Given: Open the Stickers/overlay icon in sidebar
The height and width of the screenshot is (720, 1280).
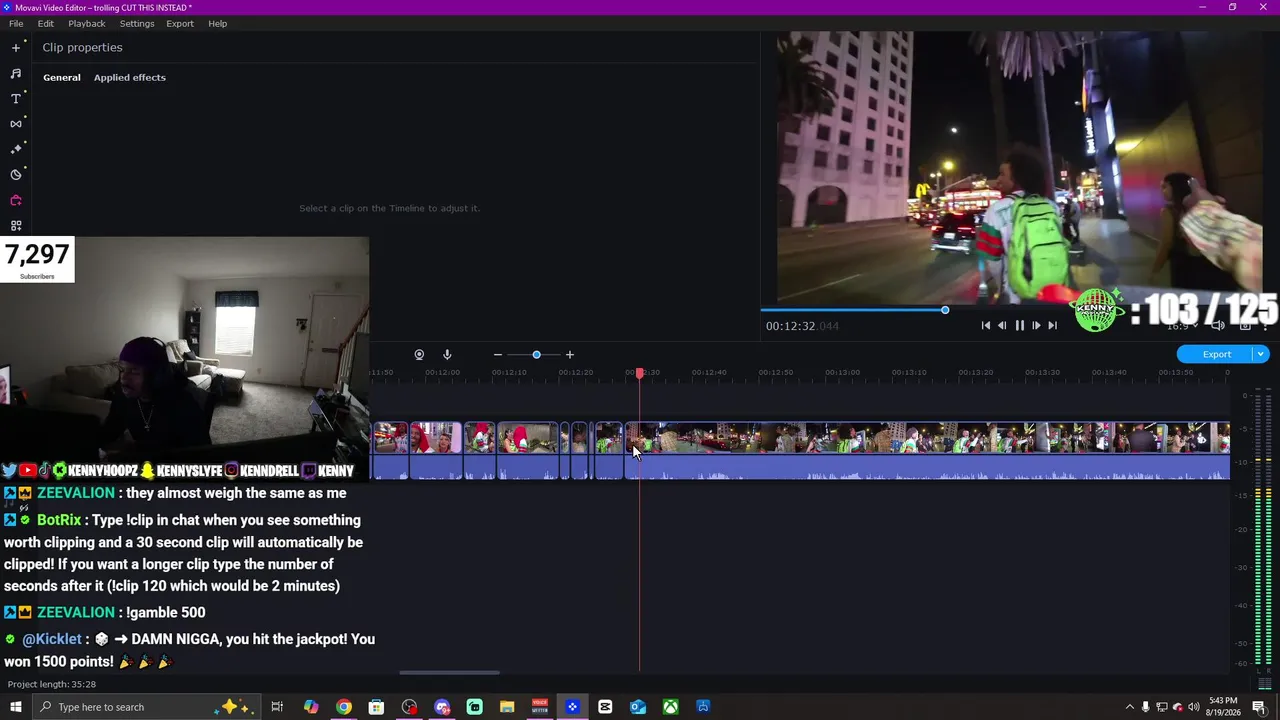Looking at the screenshot, I should tap(15, 174).
